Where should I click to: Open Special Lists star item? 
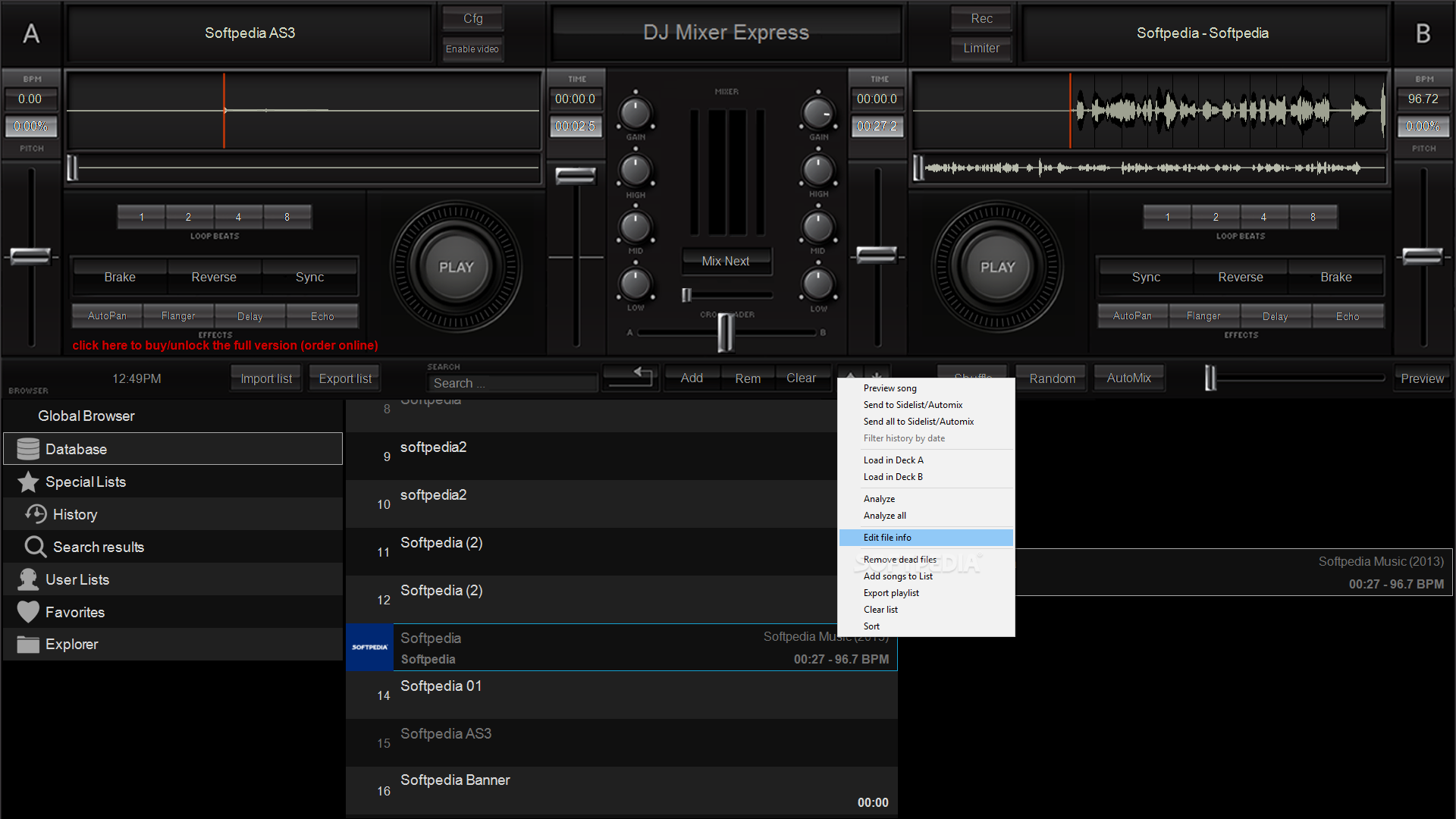(x=28, y=482)
